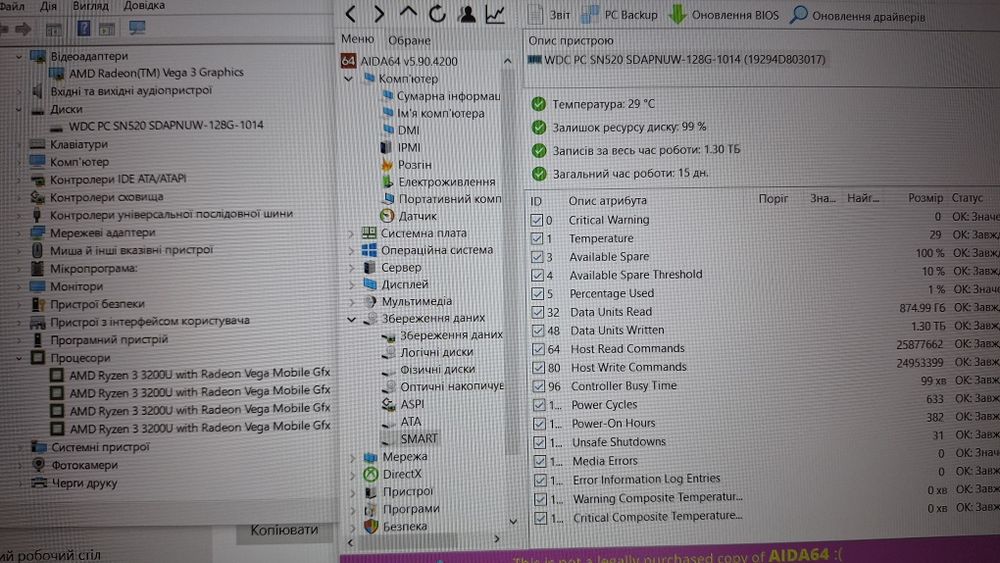Click the Копіювати button

click(x=284, y=530)
